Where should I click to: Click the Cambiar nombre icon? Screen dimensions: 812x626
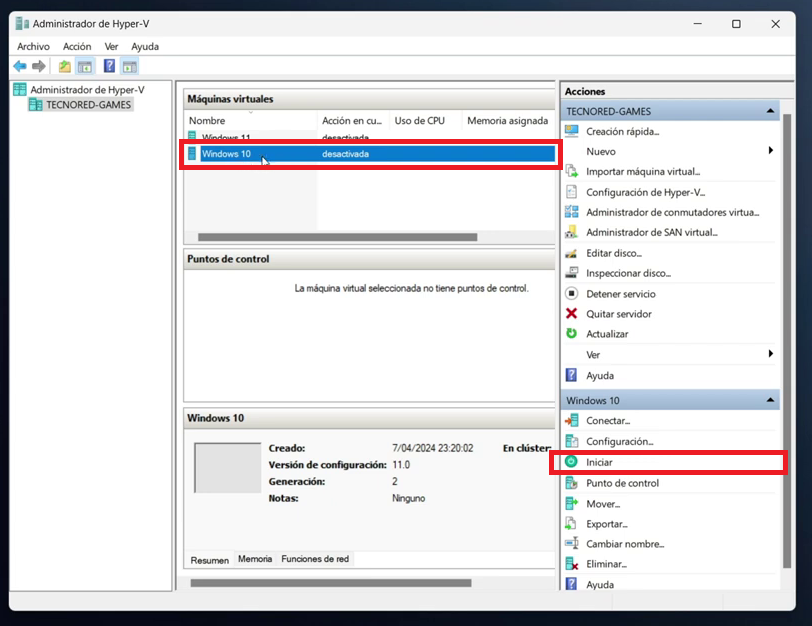click(572, 543)
